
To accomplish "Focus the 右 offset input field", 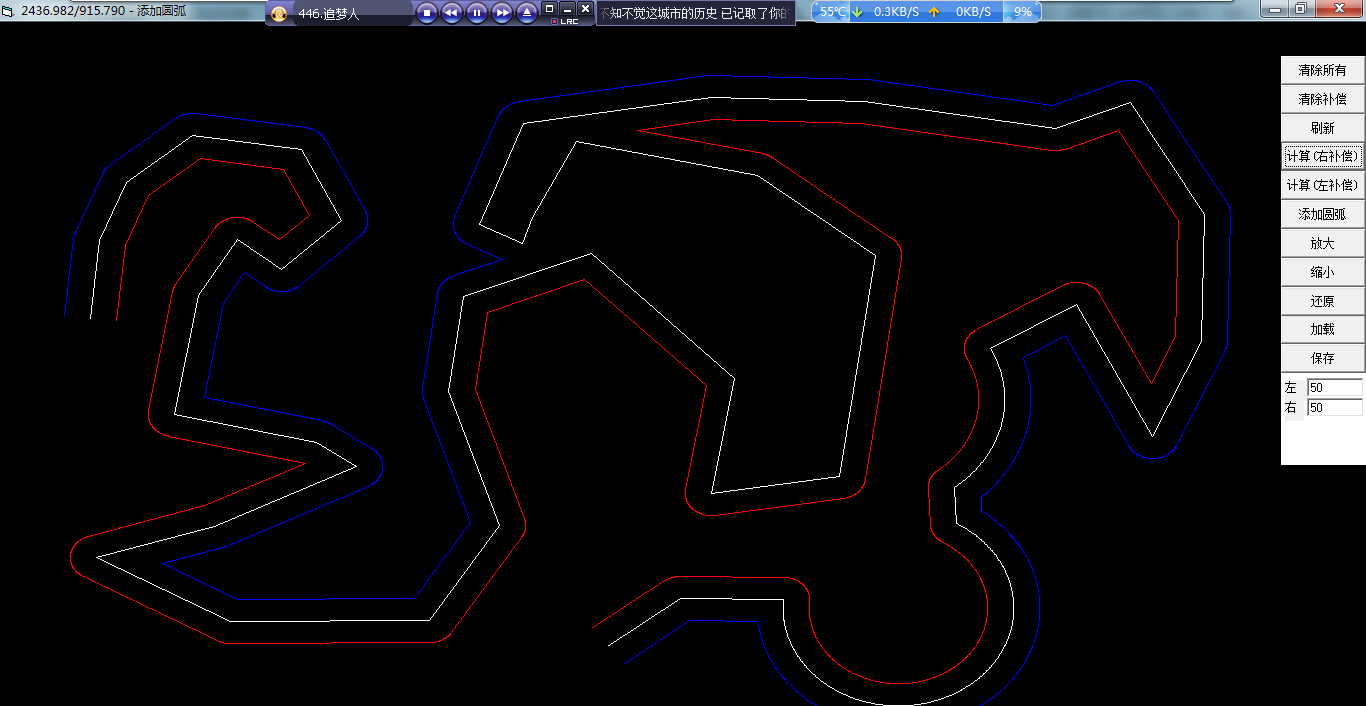I will point(1335,407).
